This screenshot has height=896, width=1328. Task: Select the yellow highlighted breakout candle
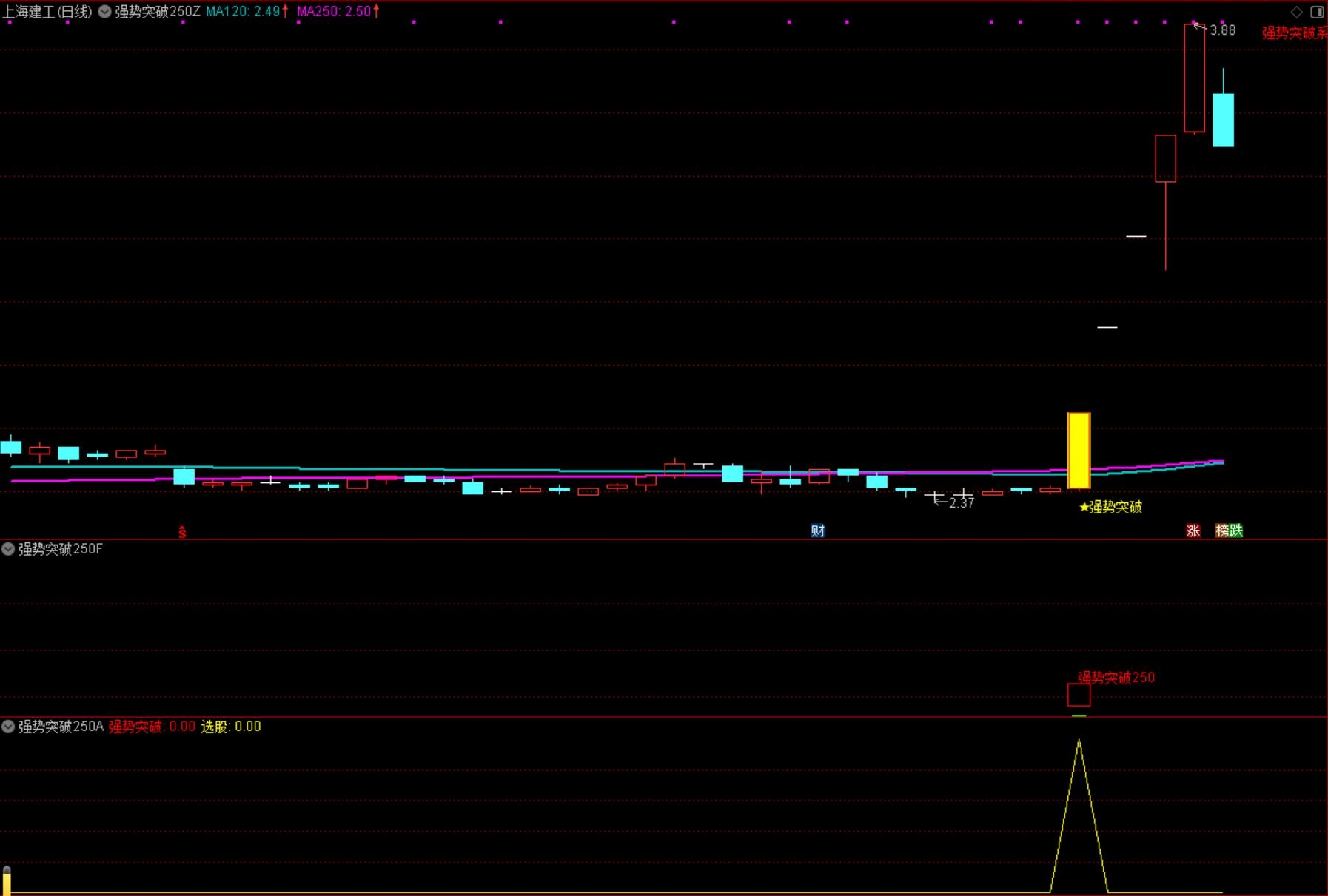tap(1079, 451)
